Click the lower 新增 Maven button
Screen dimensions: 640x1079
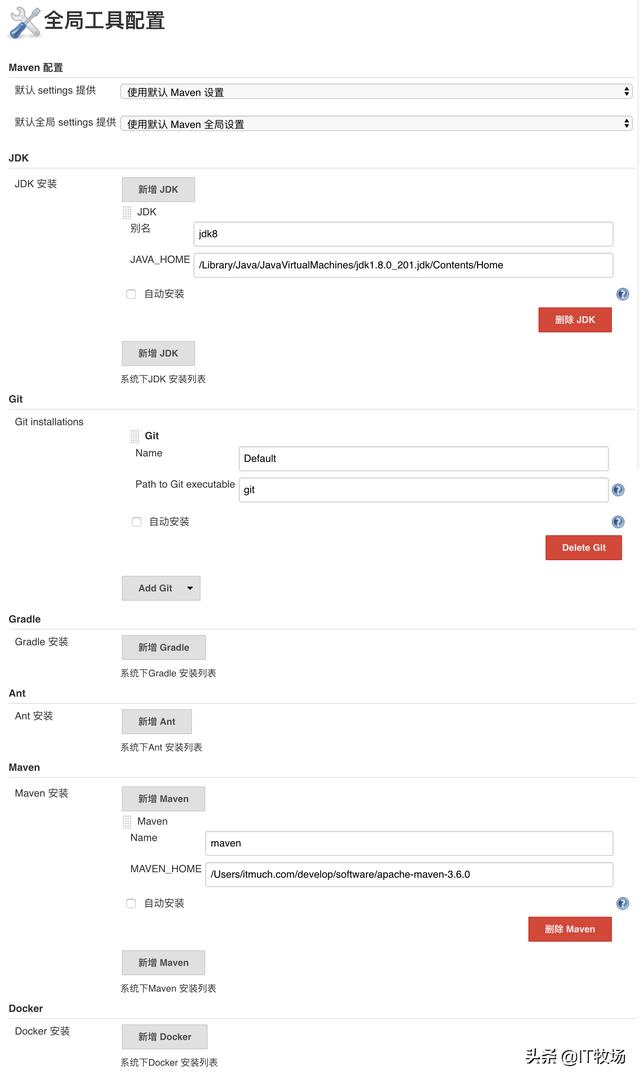[163, 963]
